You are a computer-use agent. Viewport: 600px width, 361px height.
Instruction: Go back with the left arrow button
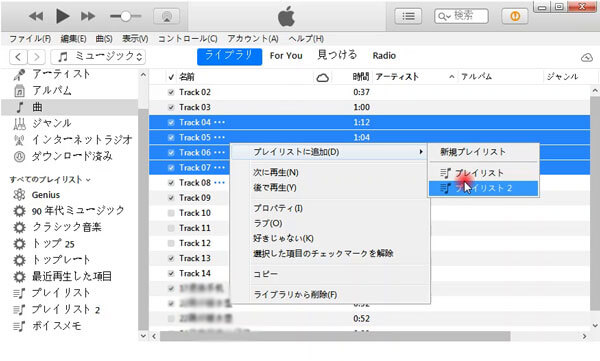tap(18, 57)
